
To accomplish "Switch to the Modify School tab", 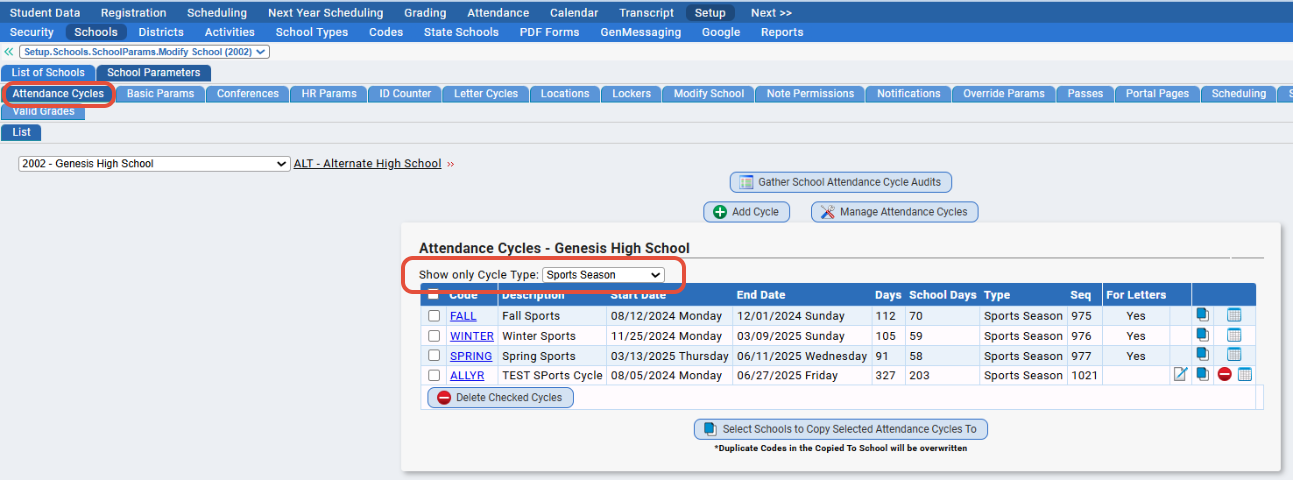I will pos(709,93).
